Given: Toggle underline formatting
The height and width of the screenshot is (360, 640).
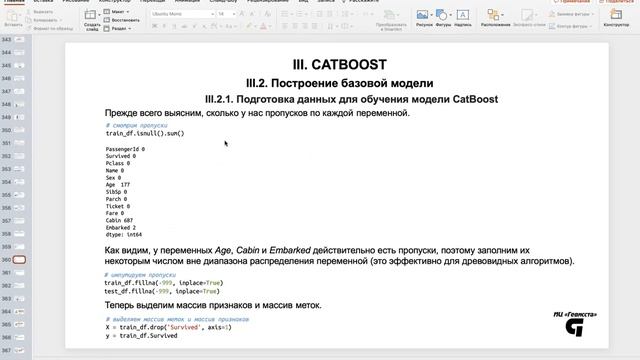Looking at the screenshot, I should pyautogui.click(x=174, y=26).
